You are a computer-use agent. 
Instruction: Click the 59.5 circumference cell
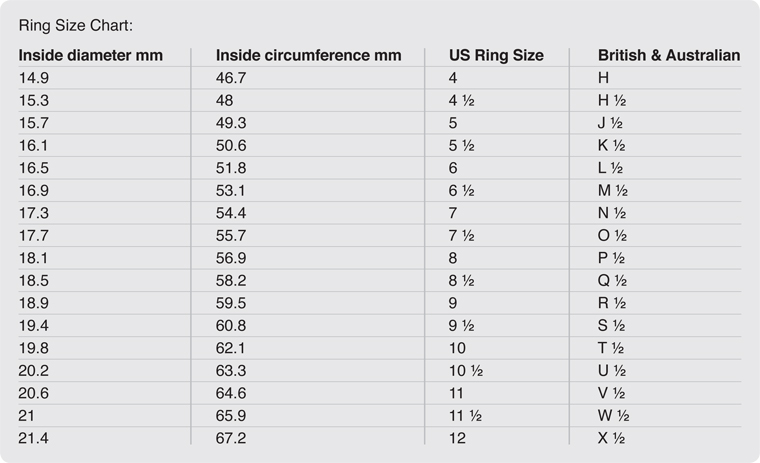(232, 302)
